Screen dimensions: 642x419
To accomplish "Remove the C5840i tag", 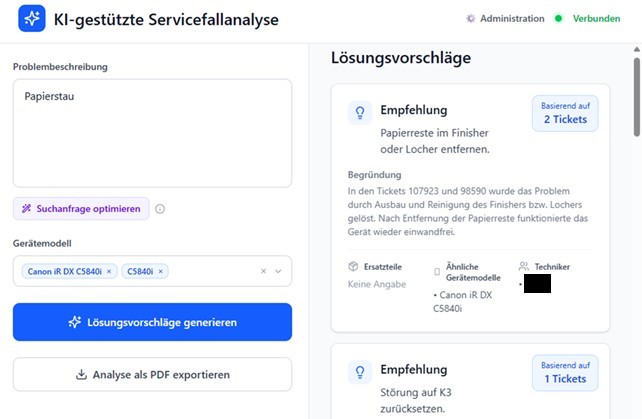I will 160,271.
